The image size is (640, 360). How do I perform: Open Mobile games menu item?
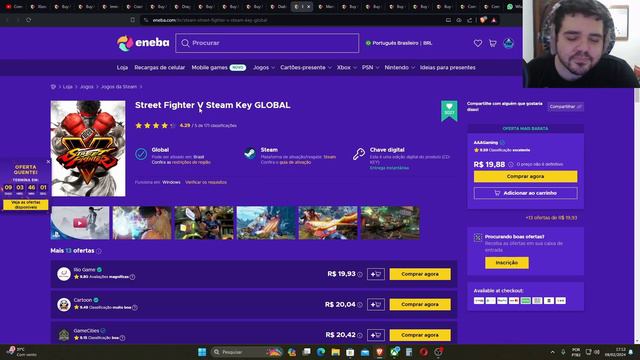pos(218,68)
